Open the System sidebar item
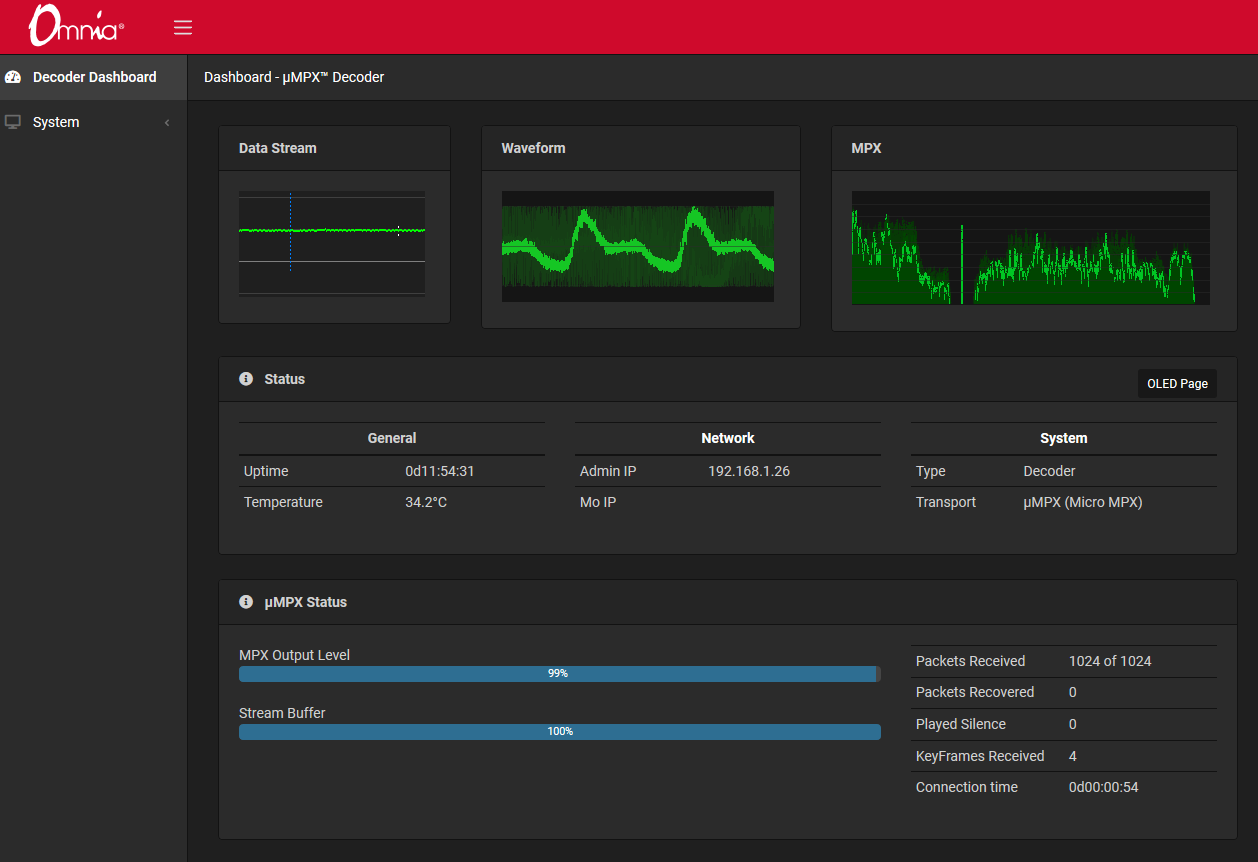Viewport: 1258px width, 862px height. [94, 122]
